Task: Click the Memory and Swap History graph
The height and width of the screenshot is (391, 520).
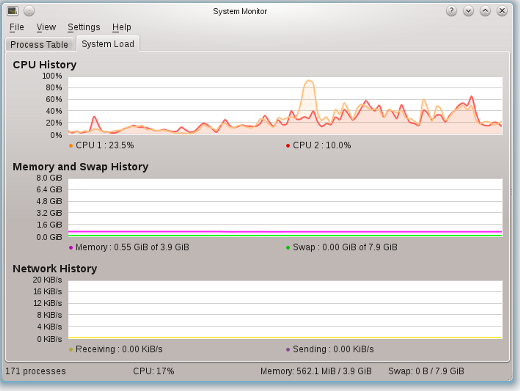Action: pos(285,208)
